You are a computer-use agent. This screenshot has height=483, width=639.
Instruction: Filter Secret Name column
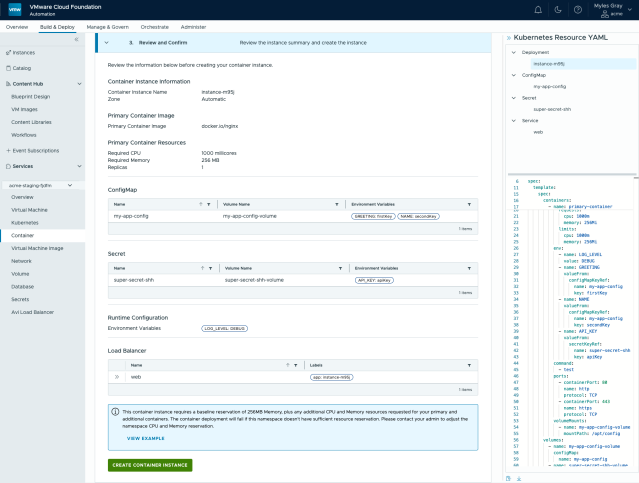click(210, 268)
